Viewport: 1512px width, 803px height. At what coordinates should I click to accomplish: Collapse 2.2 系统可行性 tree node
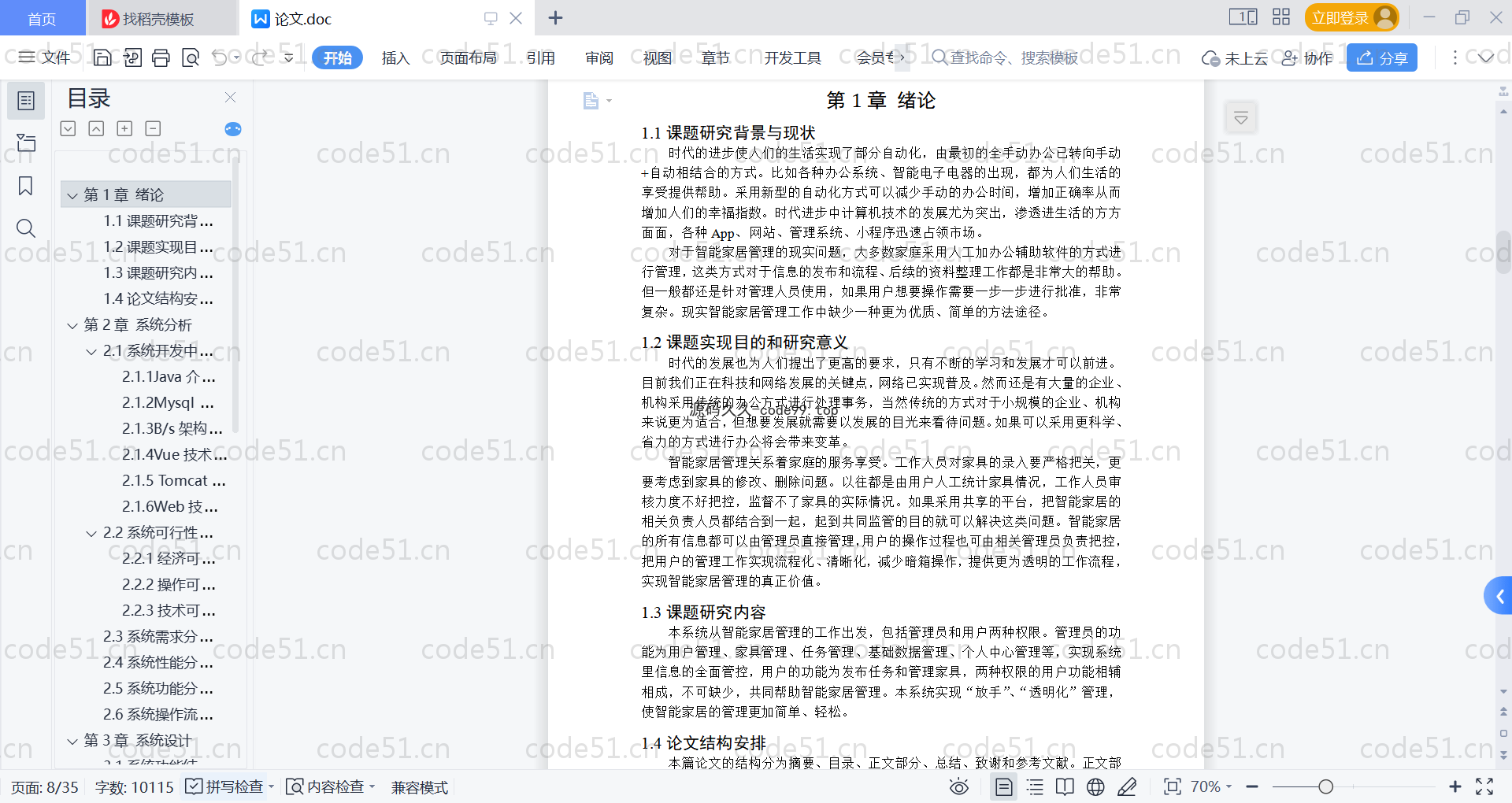tap(91, 533)
